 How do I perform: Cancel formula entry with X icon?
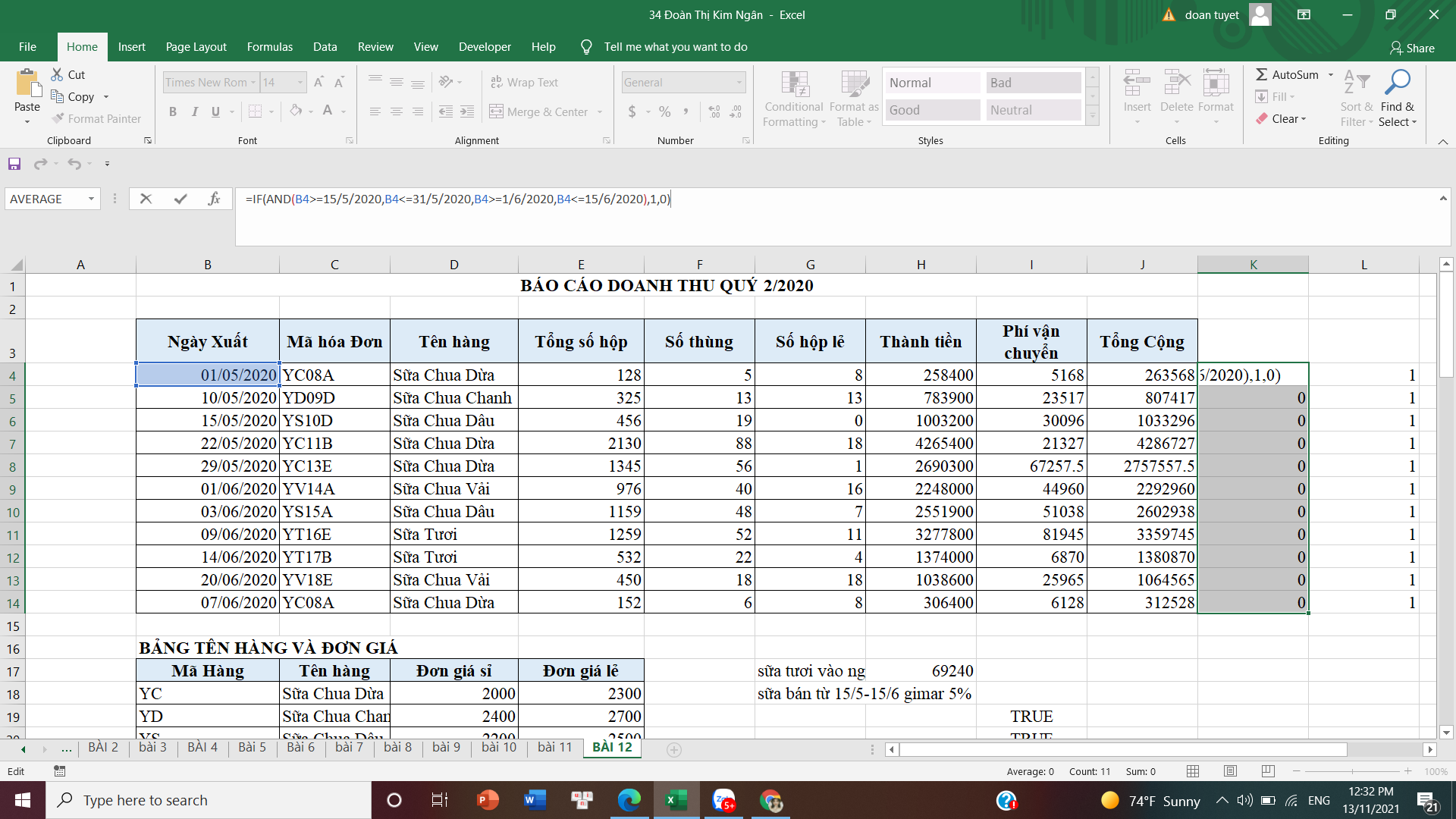point(146,199)
